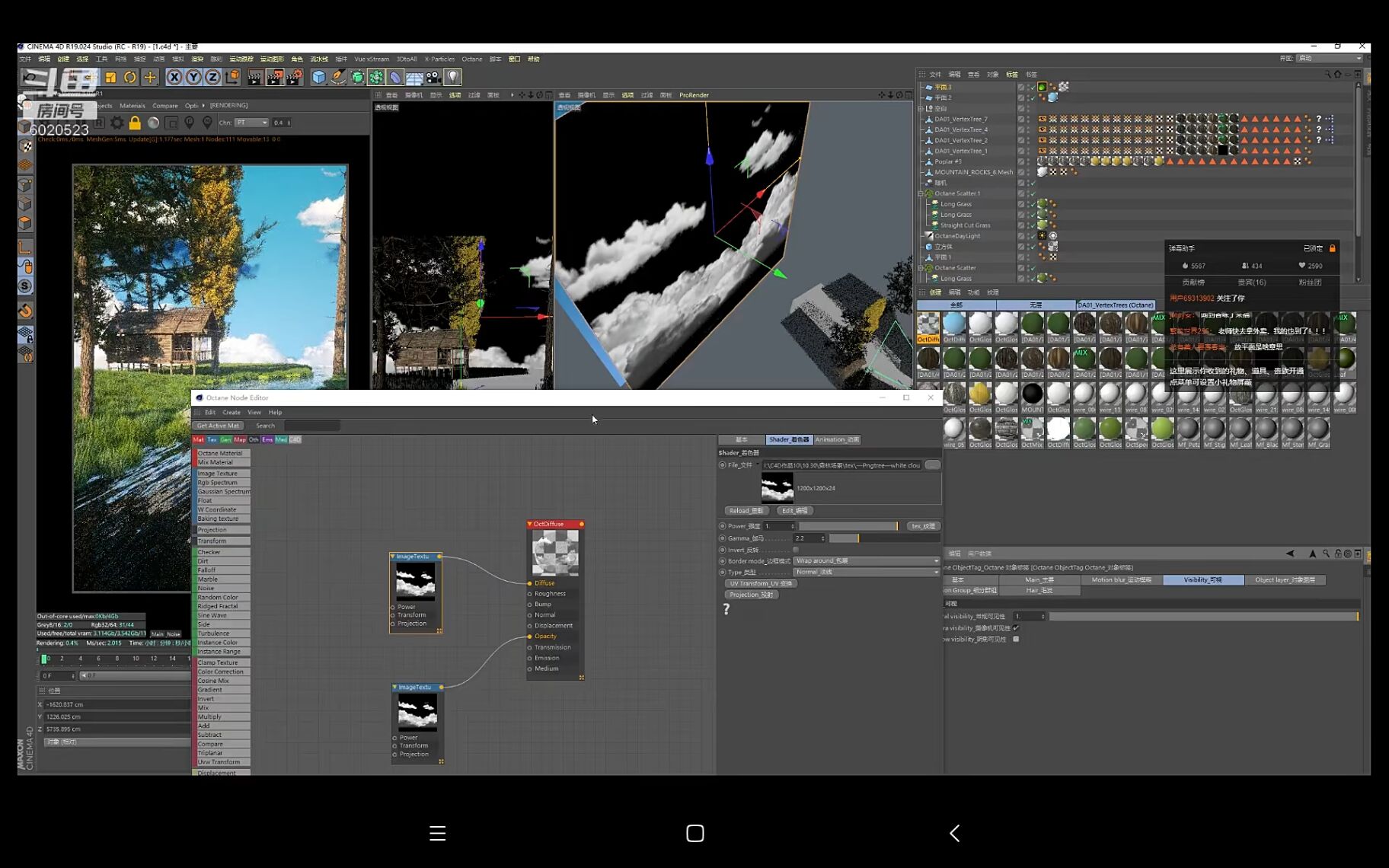The height and width of the screenshot is (868, 1389).
Task: Click the UV Transform button
Action: click(x=761, y=584)
